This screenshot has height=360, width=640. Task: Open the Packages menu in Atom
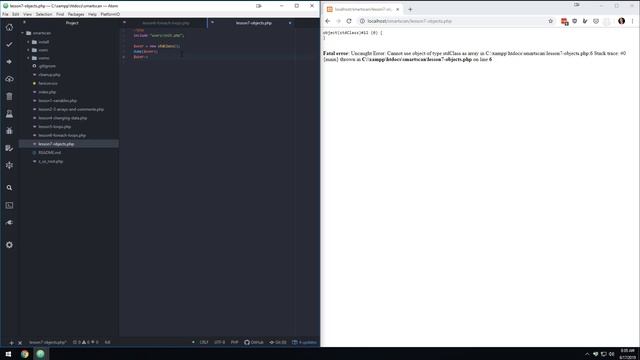click(x=76, y=14)
